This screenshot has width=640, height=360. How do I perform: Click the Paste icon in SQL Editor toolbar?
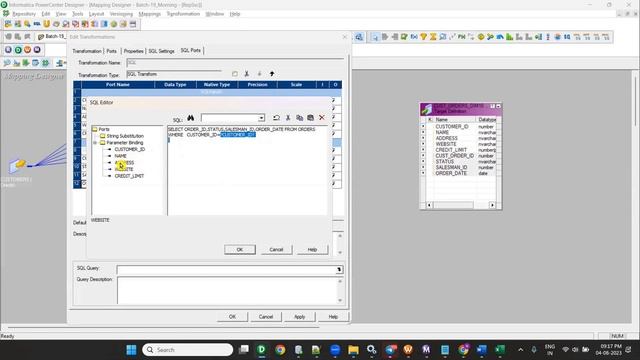[310, 118]
